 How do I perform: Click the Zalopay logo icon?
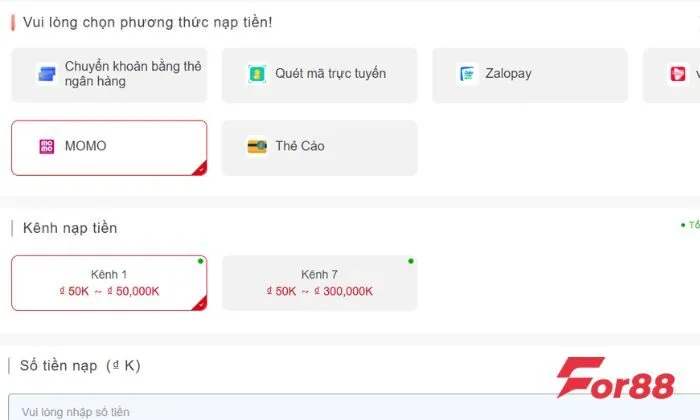click(x=467, y=74)
